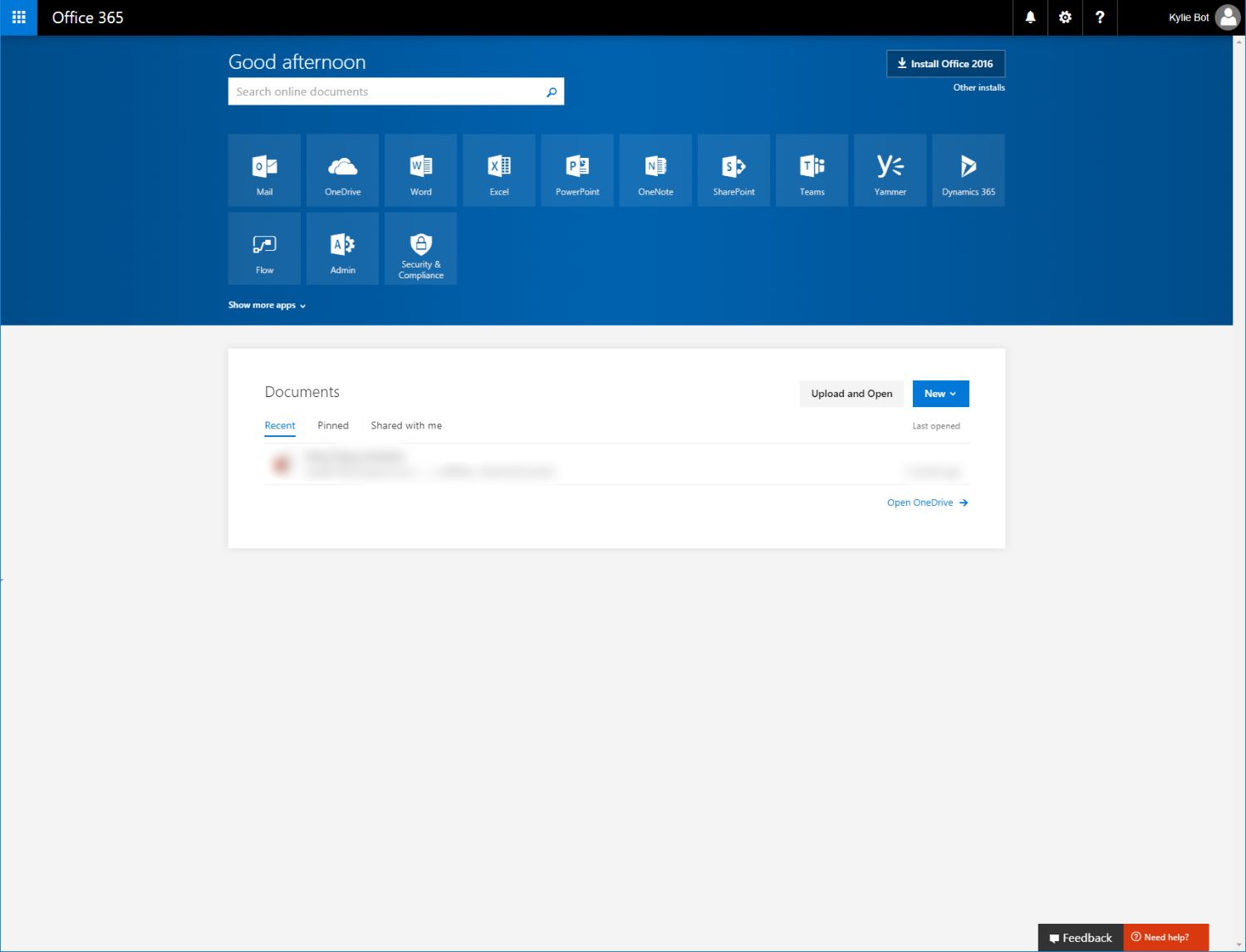
Task: Open the New document dropdown
Action: coord(940,394)
